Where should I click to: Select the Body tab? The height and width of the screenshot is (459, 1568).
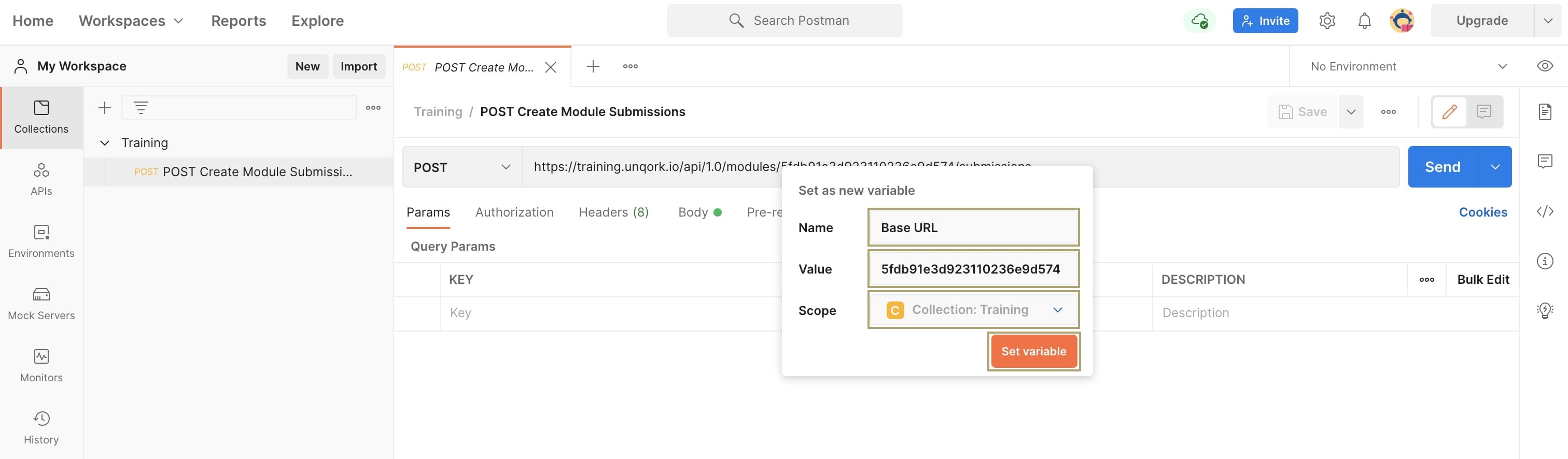coord(699,212)
